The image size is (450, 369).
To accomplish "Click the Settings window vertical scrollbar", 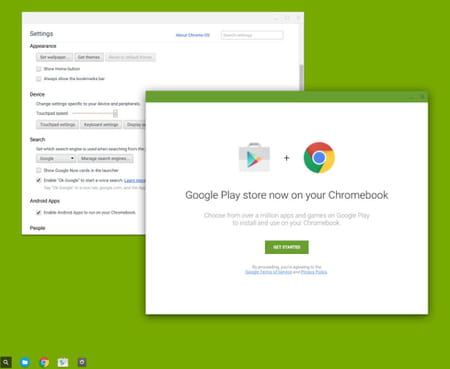I will click(x=301, y=77).
